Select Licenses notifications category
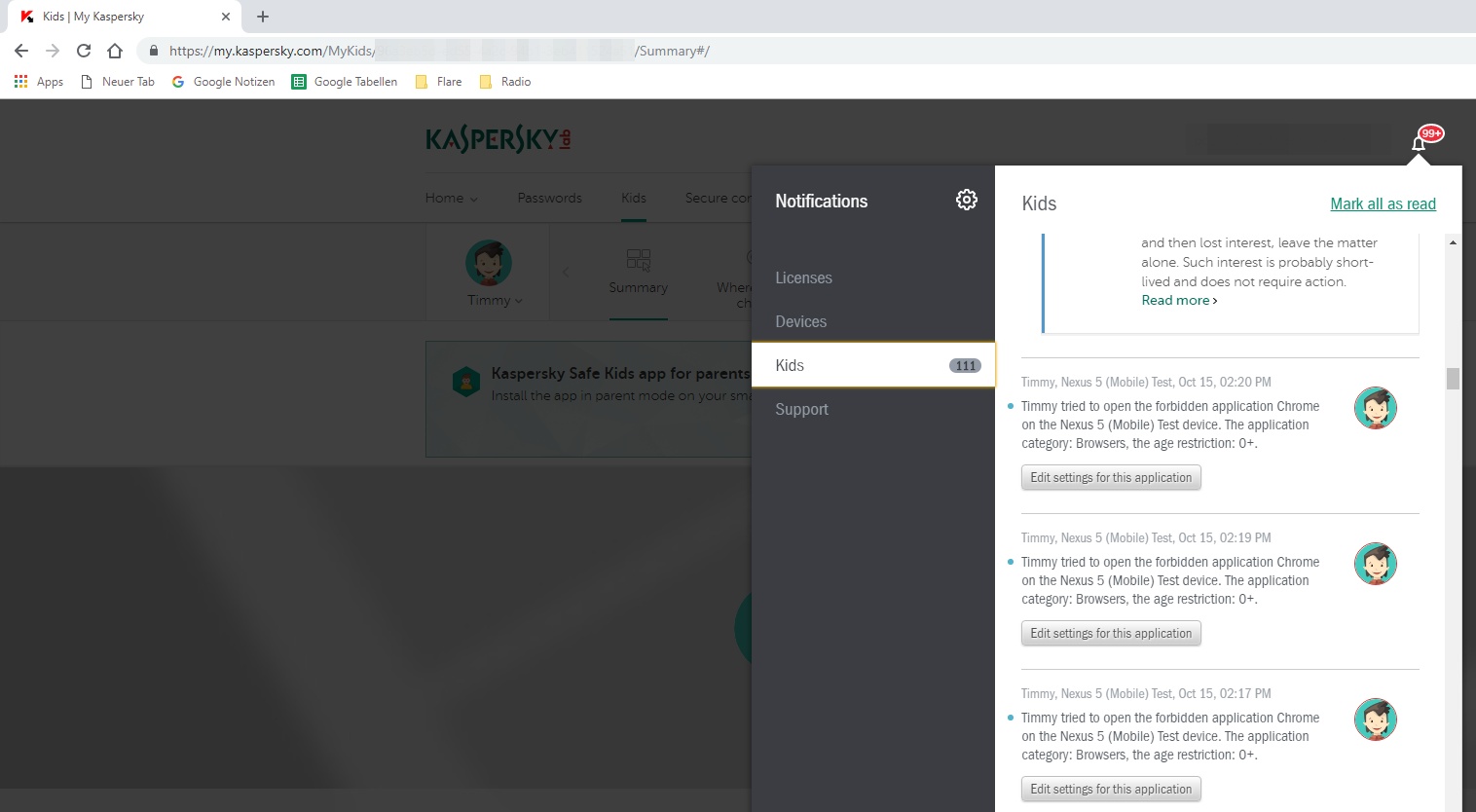This screenshot has width=1476, height=812. coord(803,277)
